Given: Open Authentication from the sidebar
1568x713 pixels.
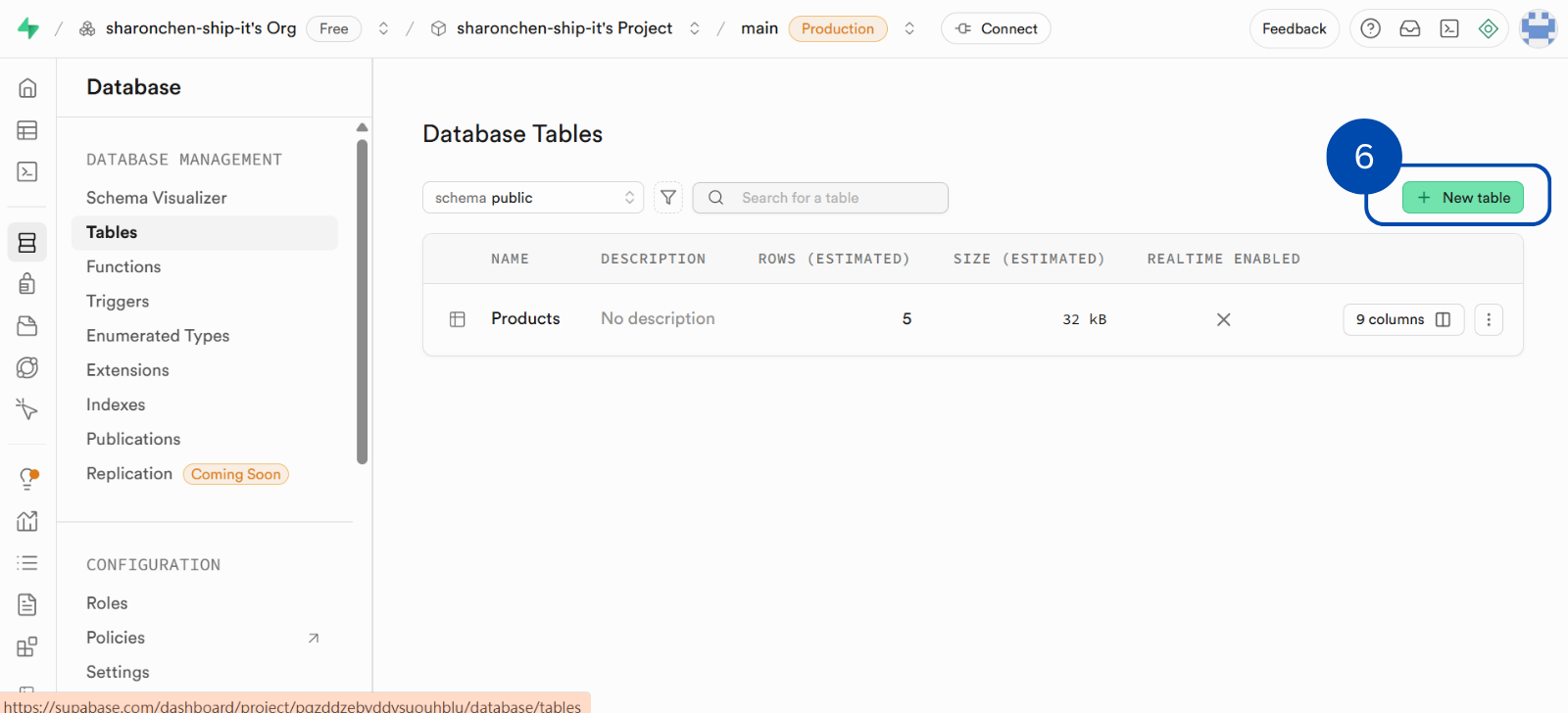Looking at the screenshot, I should click(27, 284).
